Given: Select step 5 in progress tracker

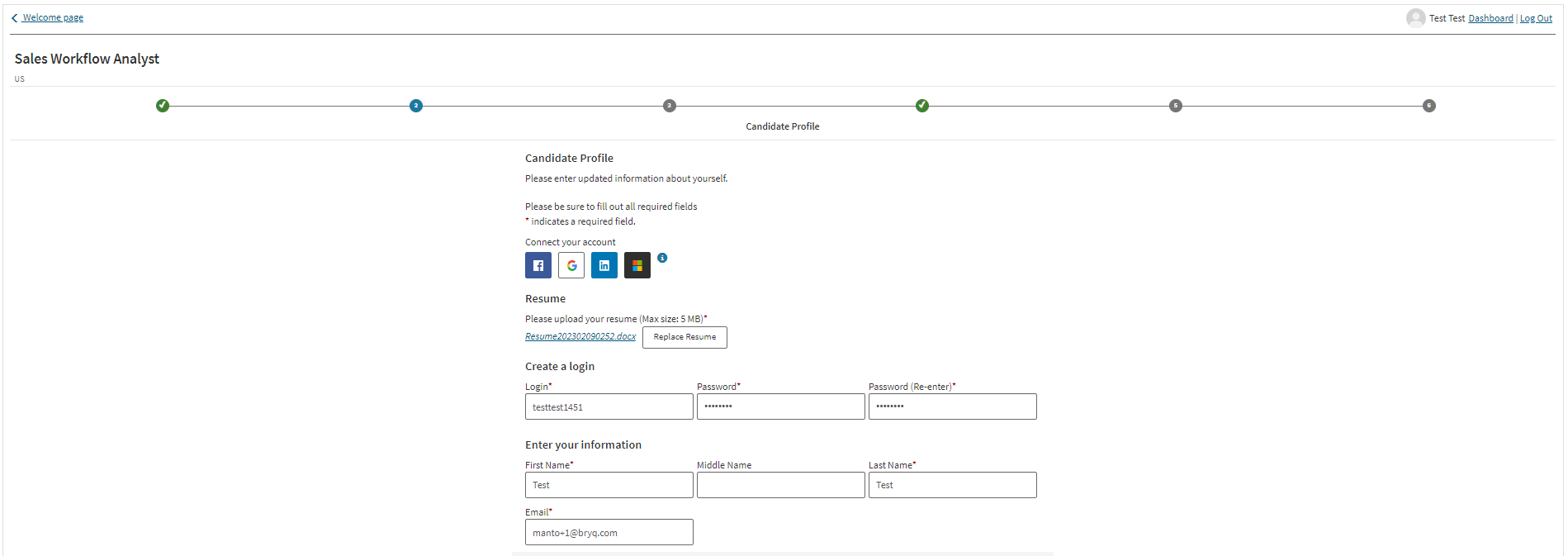Looking at the screenshot, I should [1176, 106].
